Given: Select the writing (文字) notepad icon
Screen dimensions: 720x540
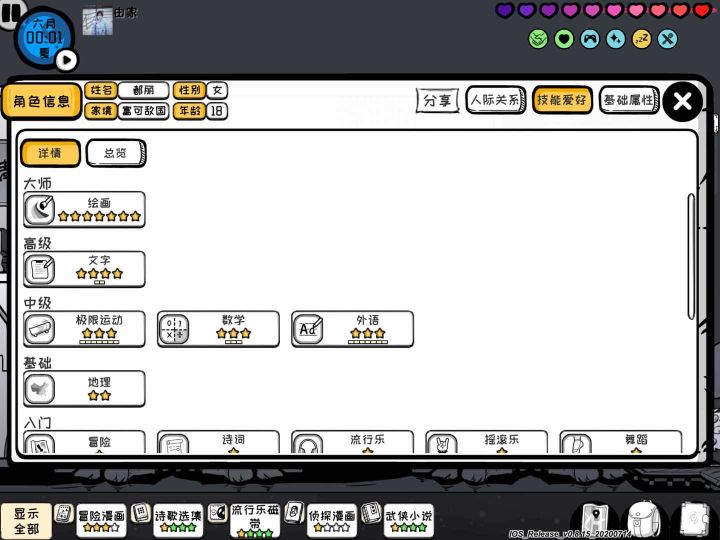Looking at the screenshot, I should point(39,270).
